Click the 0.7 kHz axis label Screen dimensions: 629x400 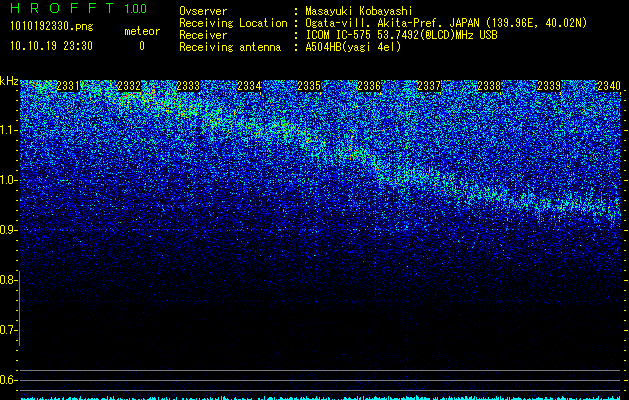8,330
